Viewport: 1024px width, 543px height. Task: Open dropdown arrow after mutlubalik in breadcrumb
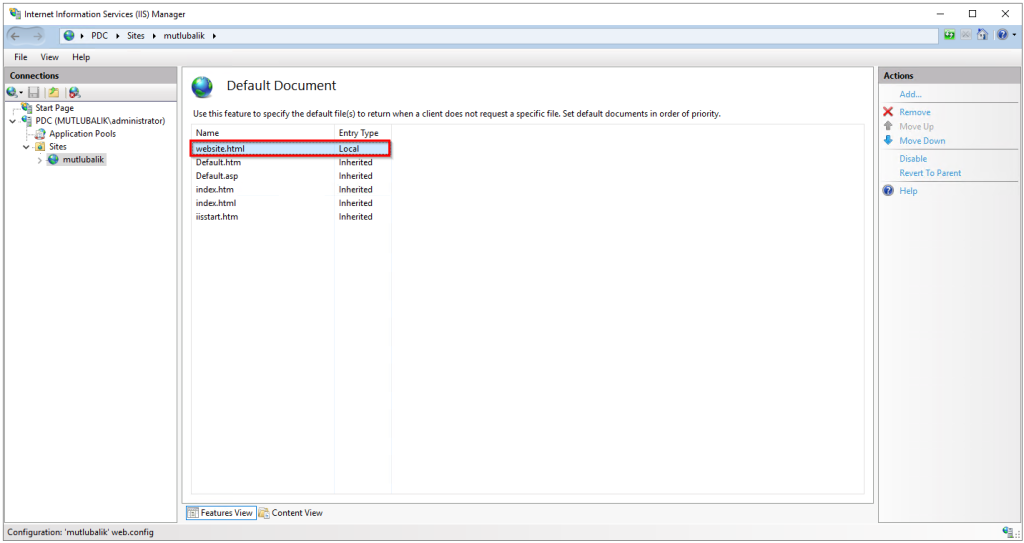coord(214,36)
